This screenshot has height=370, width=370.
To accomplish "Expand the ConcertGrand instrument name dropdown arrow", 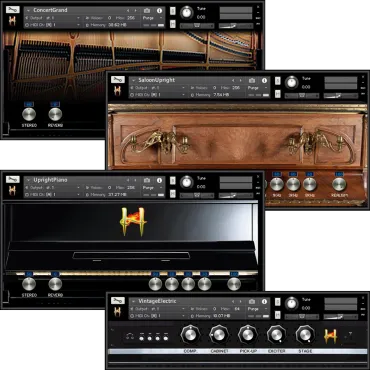I will 28,11.
